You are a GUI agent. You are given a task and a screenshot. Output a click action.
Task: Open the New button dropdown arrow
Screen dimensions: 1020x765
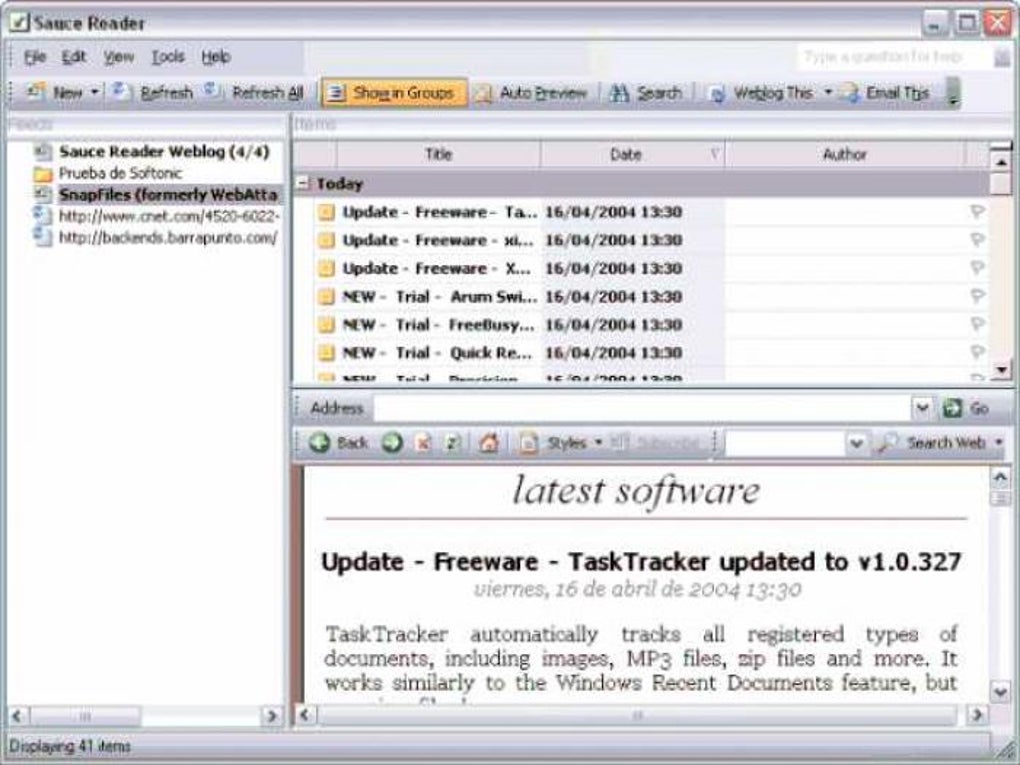94,93
